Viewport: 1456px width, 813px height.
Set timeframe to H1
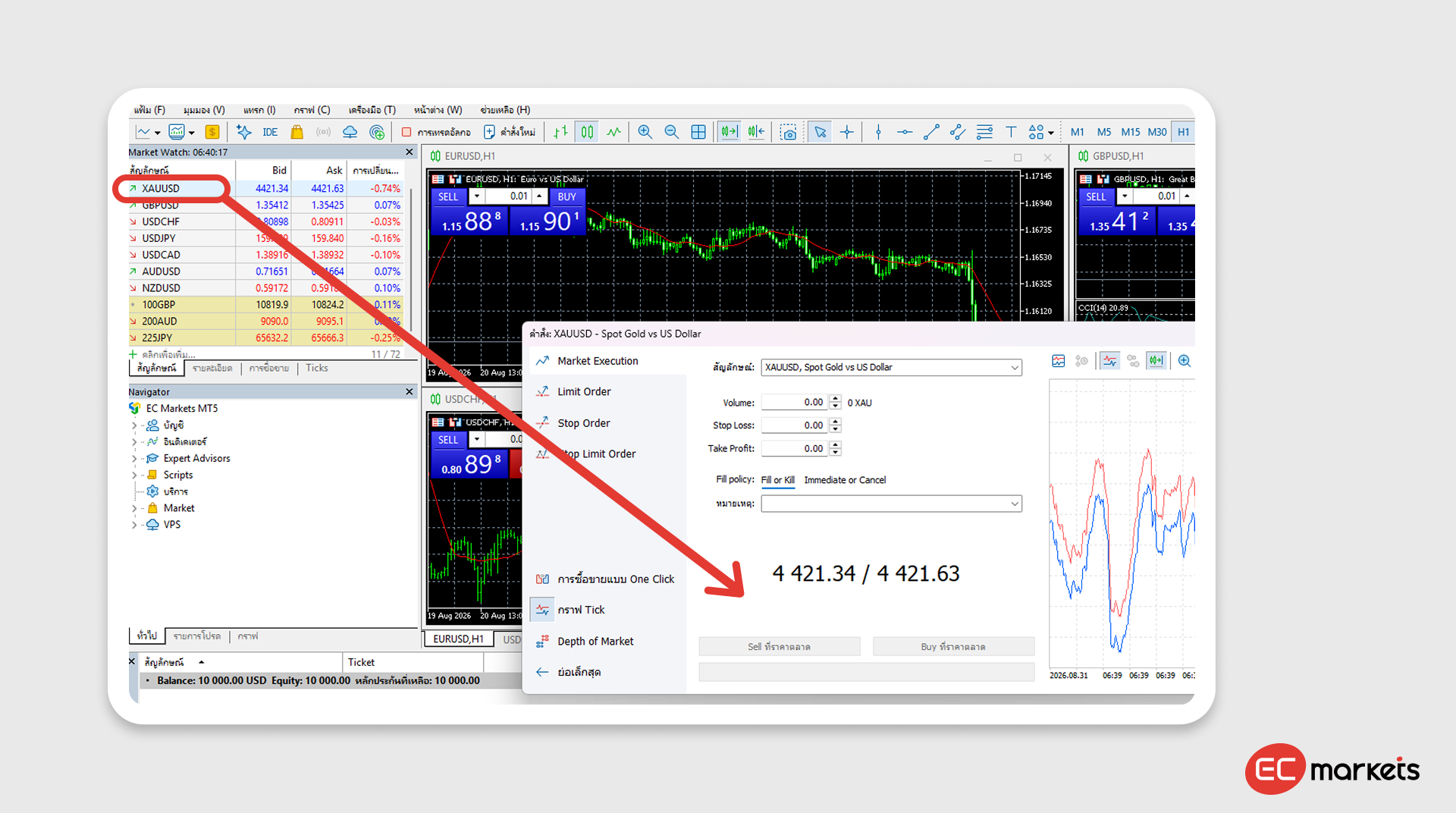pyautogui.click(x=1184, y=132)
